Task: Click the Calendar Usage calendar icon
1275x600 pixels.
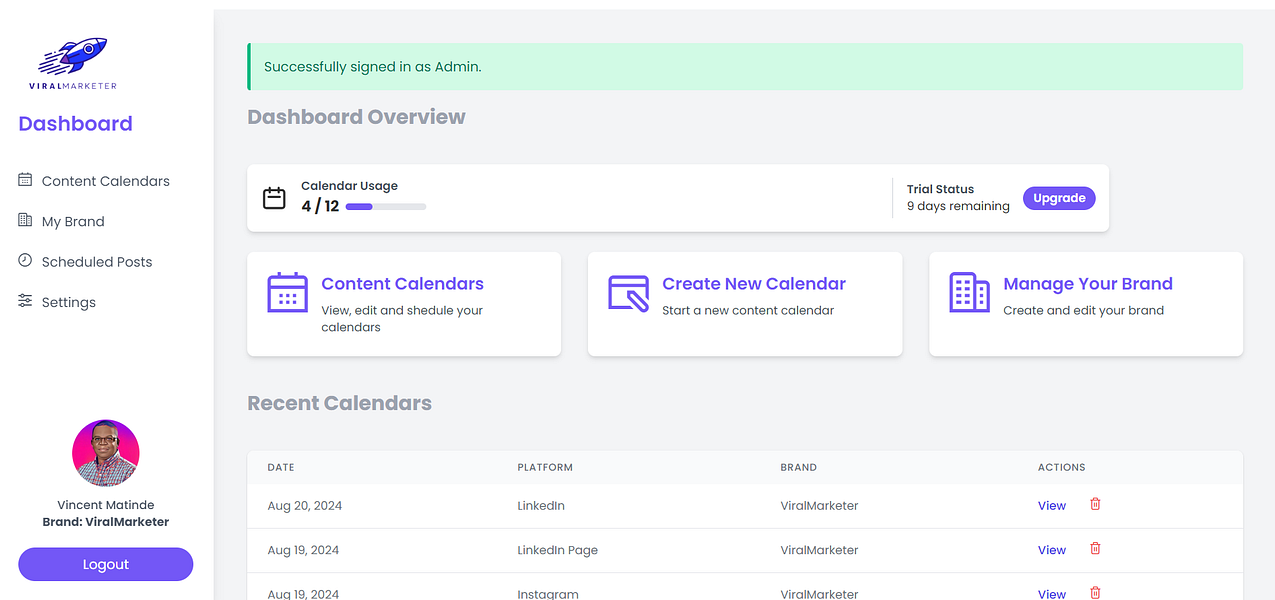Action: coord(274,198)
